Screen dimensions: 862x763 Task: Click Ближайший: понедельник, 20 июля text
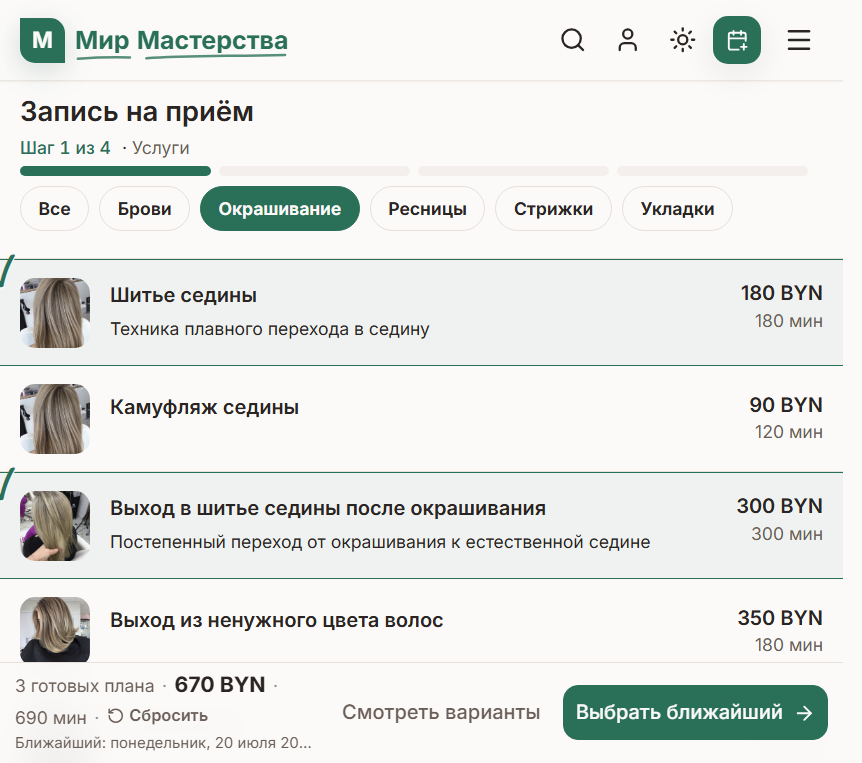click(163, 743)
